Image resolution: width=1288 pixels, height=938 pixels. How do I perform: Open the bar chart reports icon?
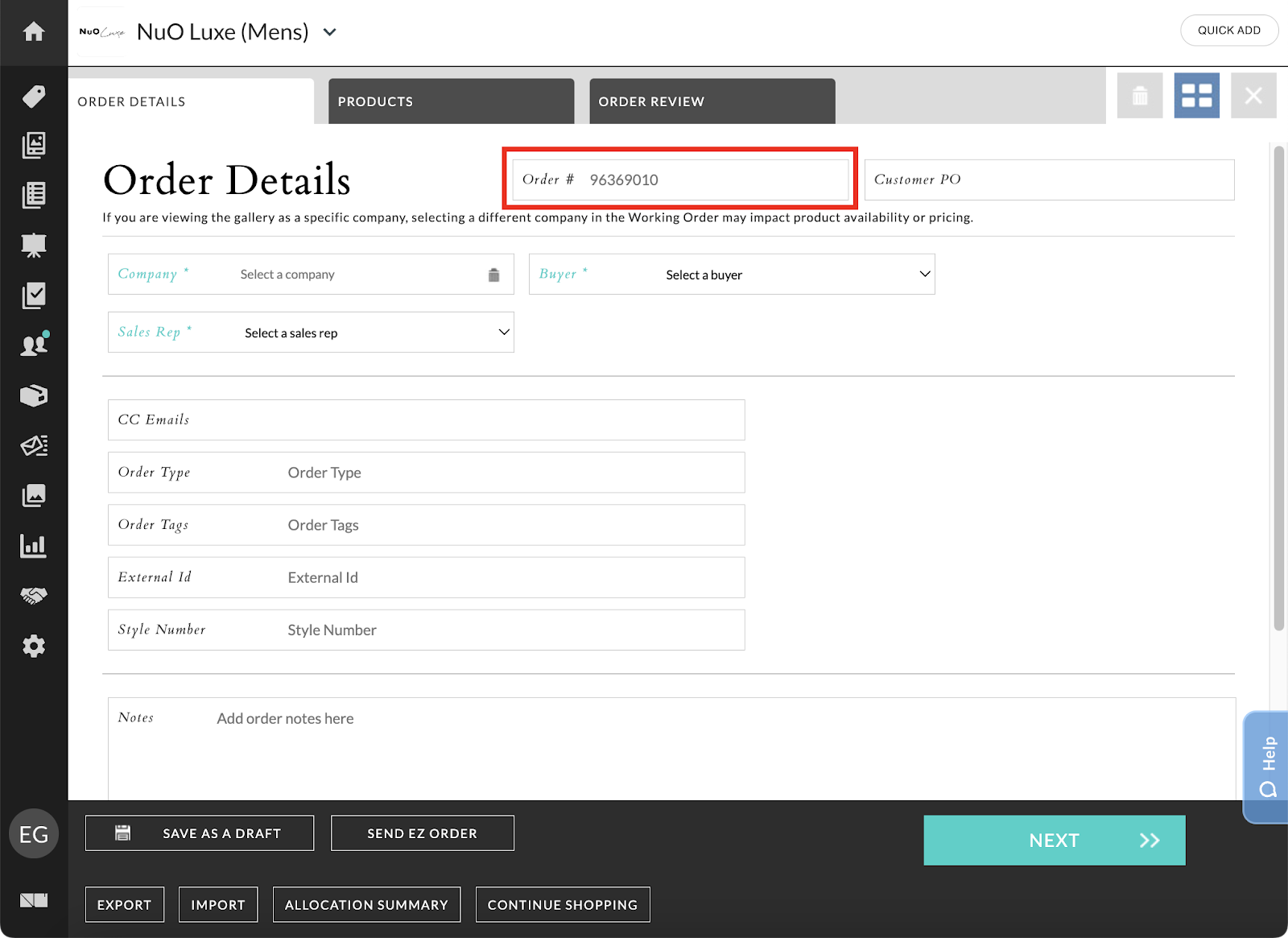(34, 546)
